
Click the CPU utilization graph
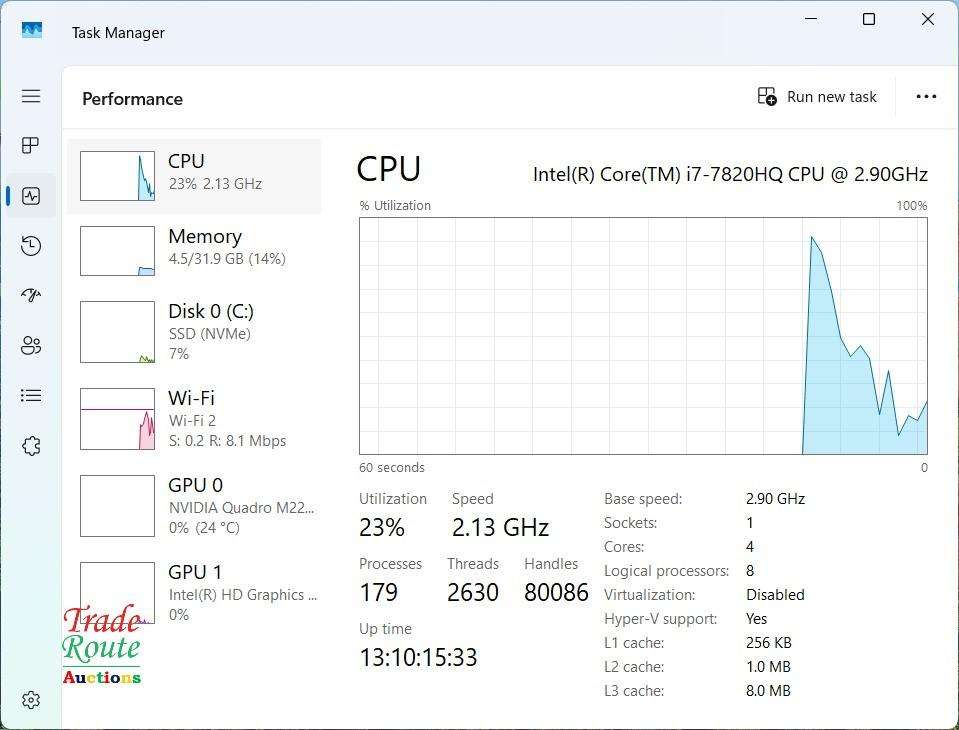(x=643, y=336)
